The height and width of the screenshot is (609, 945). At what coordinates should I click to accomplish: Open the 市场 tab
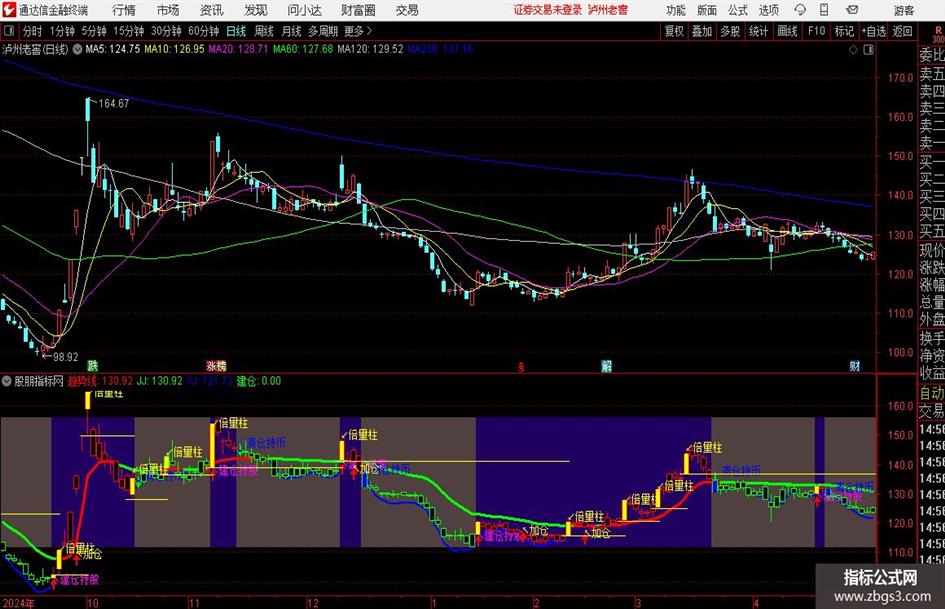(168, 10)
